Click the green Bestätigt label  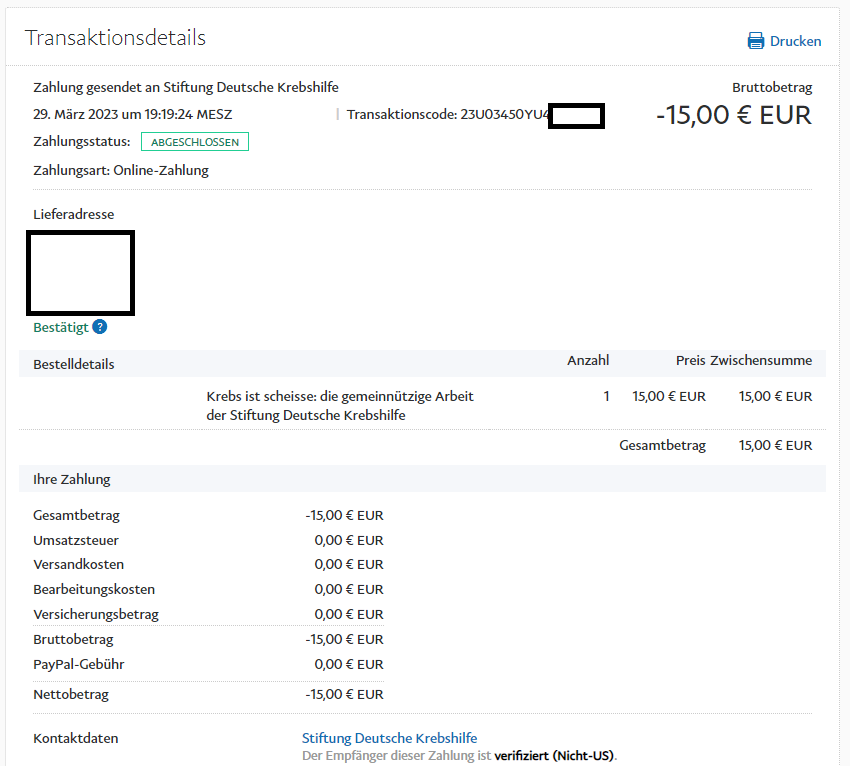60,327
